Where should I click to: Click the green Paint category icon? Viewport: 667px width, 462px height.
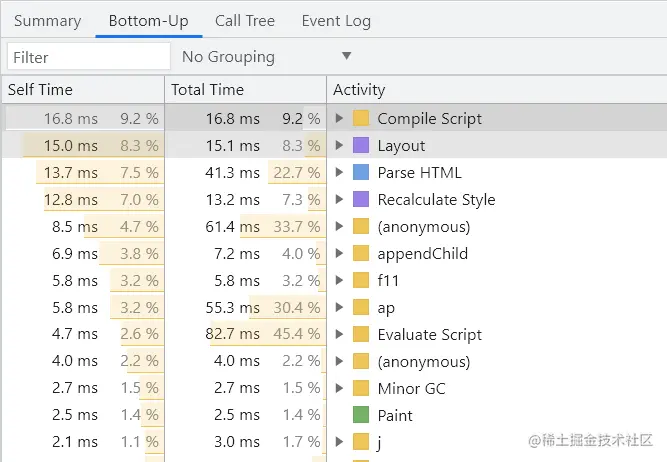point(361,416)
